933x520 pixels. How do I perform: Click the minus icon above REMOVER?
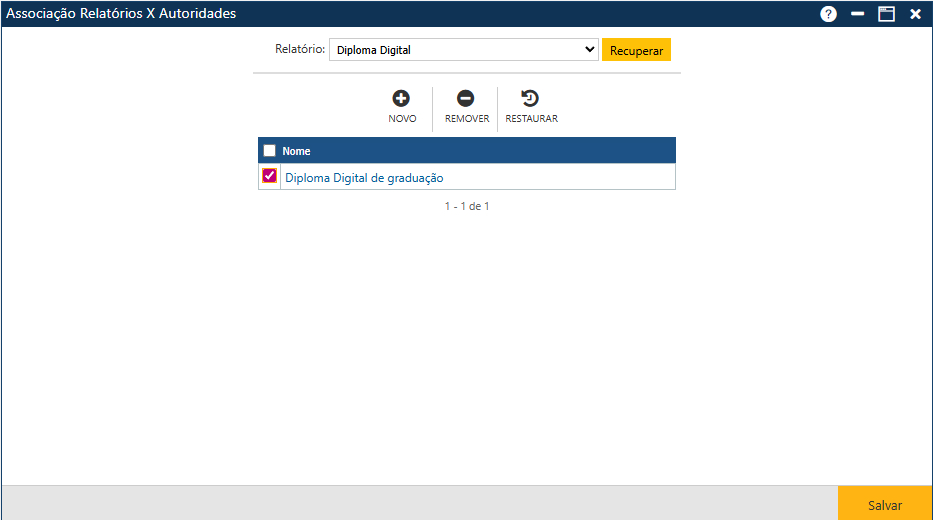click(x=466, y=98)
